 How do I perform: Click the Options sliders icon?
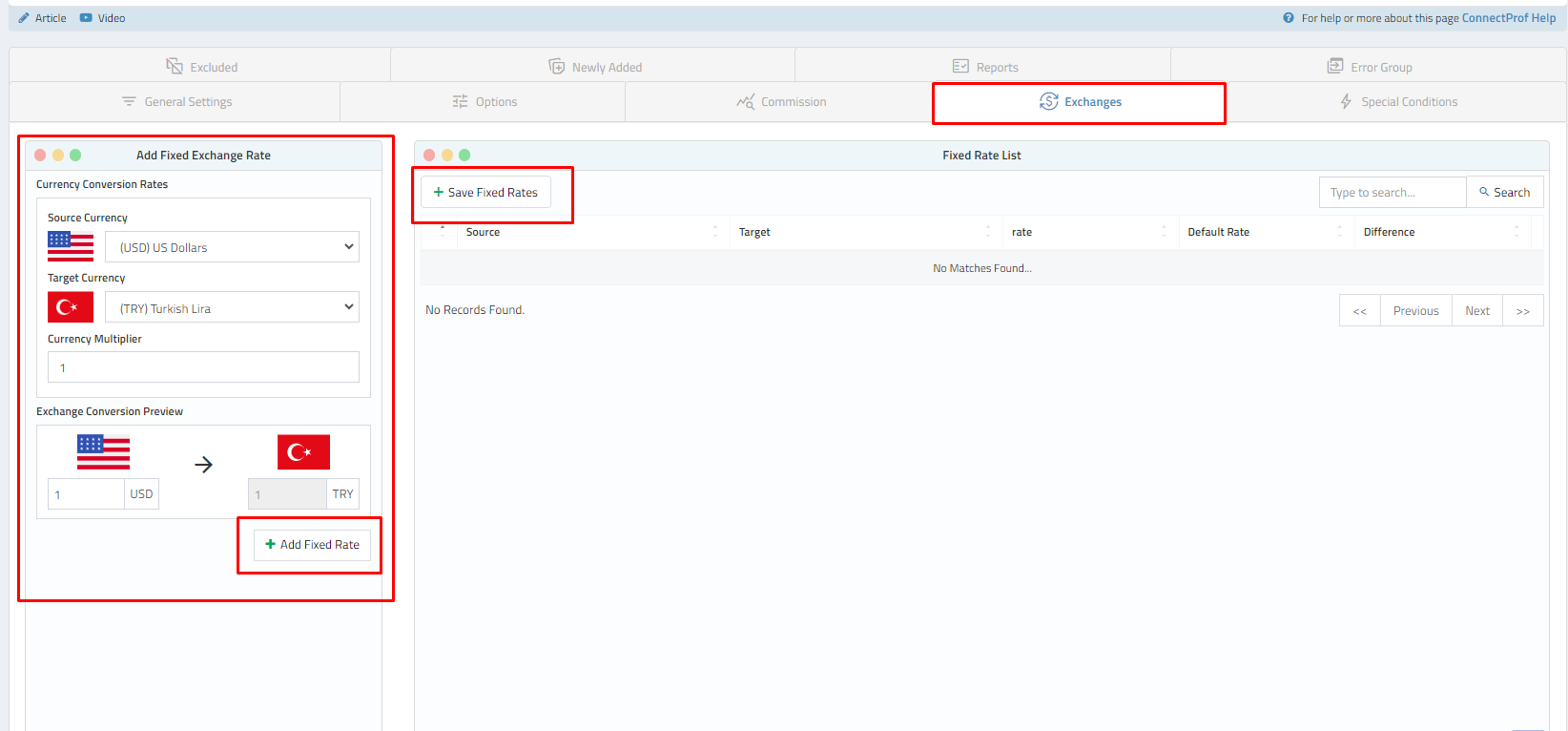(460, 102)
